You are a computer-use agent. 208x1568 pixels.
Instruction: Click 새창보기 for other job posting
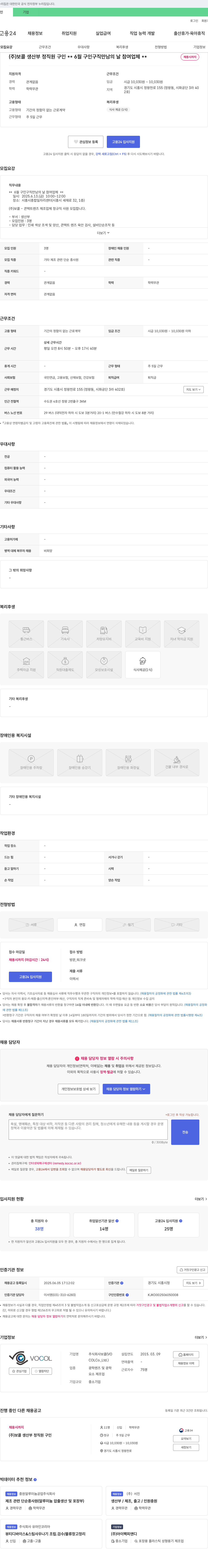(x=186, y=1447)
